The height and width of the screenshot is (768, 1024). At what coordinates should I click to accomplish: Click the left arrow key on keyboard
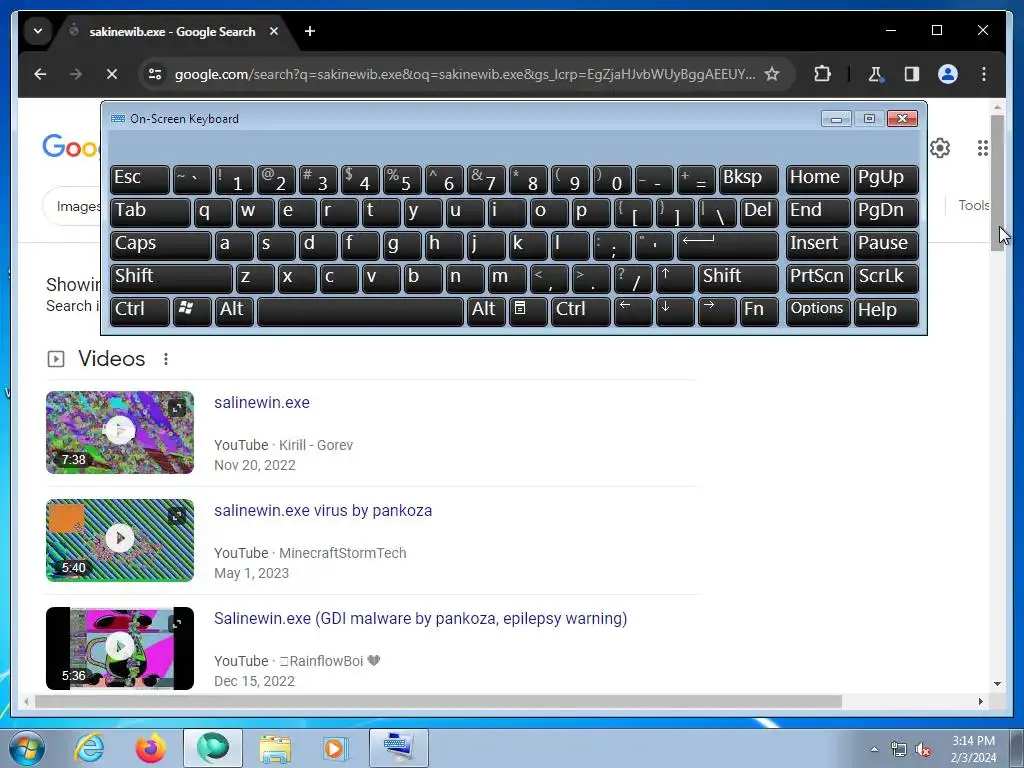click(633, 311)
